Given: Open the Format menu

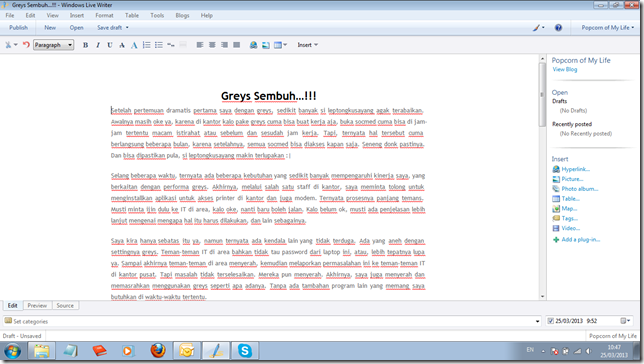Looking at the screenshot, I should [104, 15].
